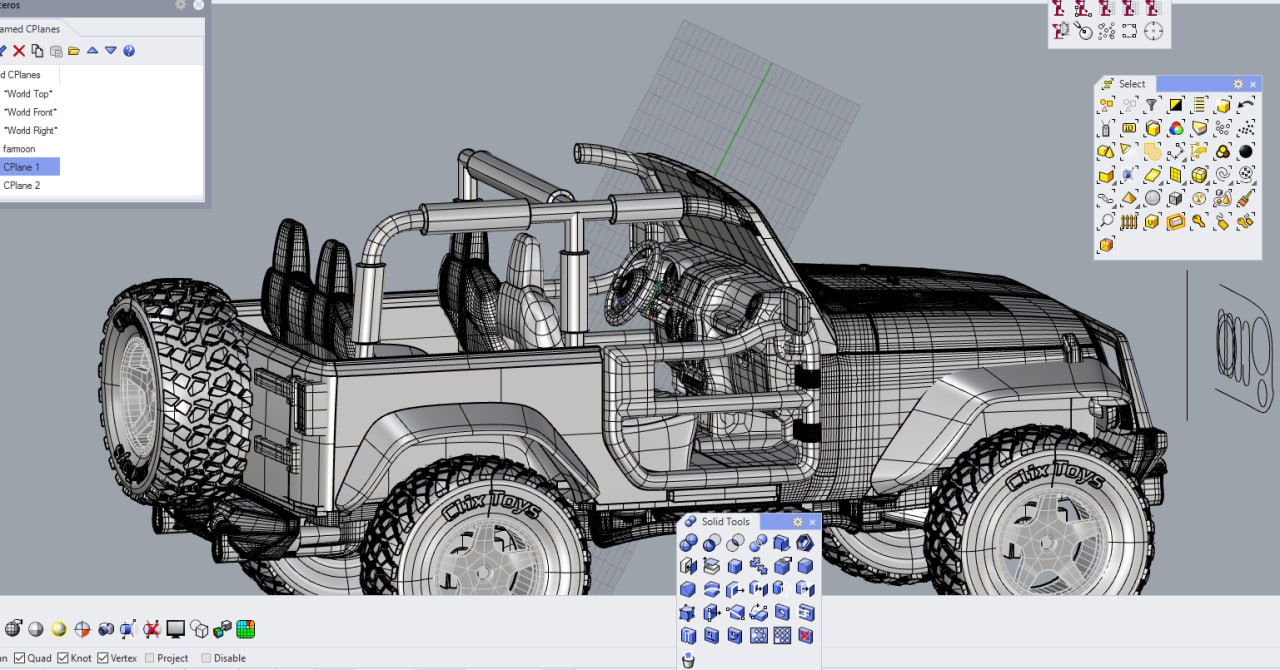Click the colorful grid icon in bottom toolbar
The height and width of the screenshot is (670, 1280).
point(245,629)
